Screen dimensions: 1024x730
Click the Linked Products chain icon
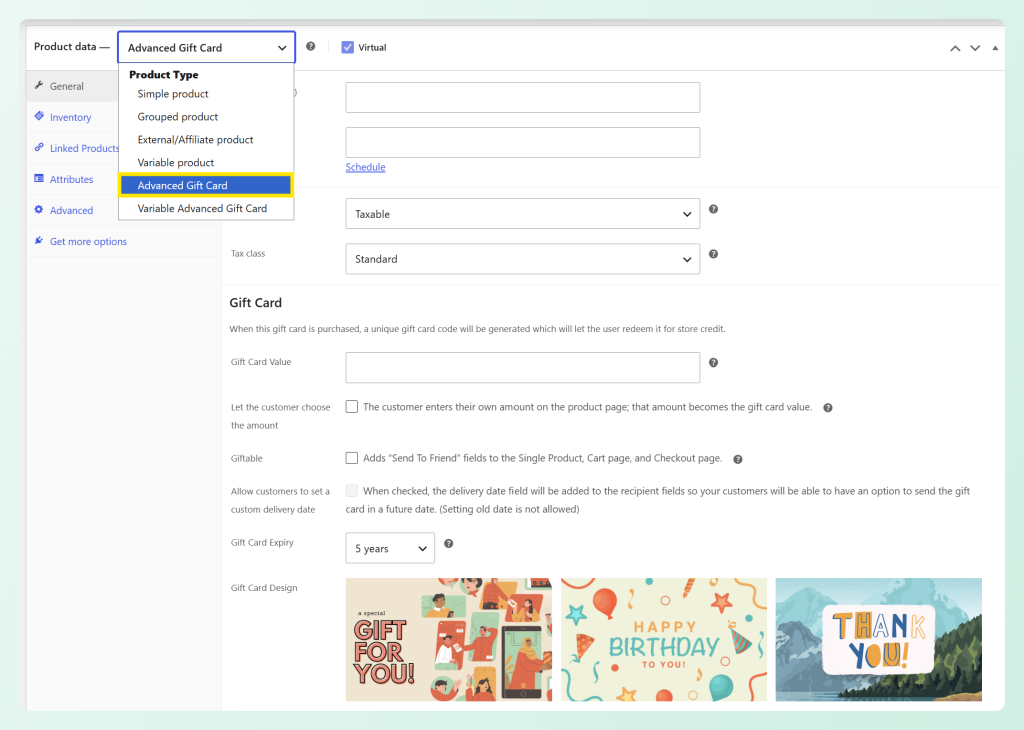tap(39, 148)
